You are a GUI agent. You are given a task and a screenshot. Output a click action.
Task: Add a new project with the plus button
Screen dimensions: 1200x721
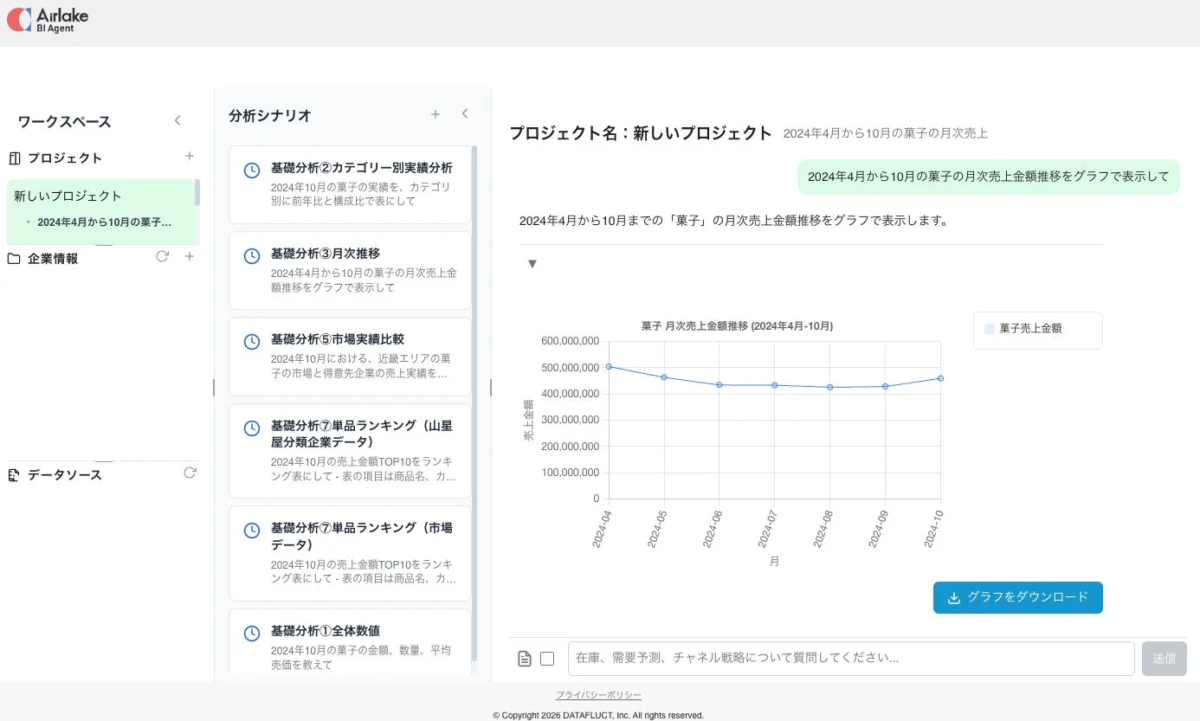(189, 157)
